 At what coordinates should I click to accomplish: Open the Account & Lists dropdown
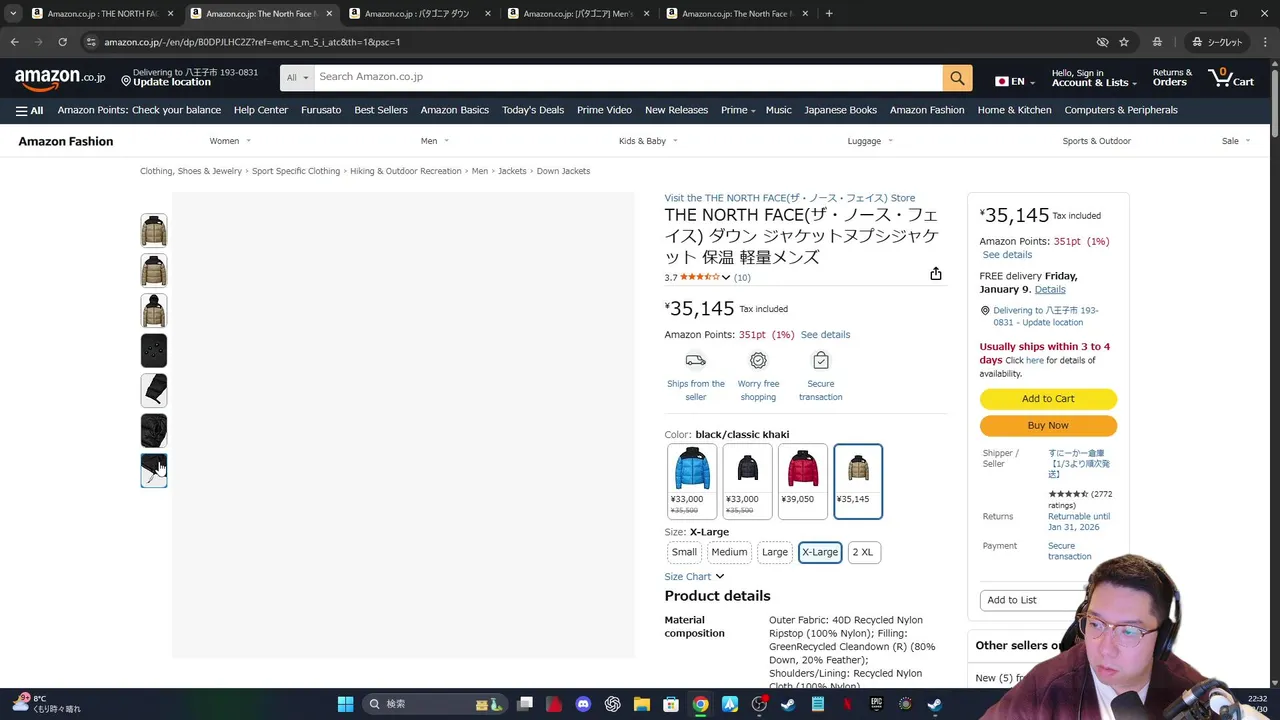(x=1094, y=78)
